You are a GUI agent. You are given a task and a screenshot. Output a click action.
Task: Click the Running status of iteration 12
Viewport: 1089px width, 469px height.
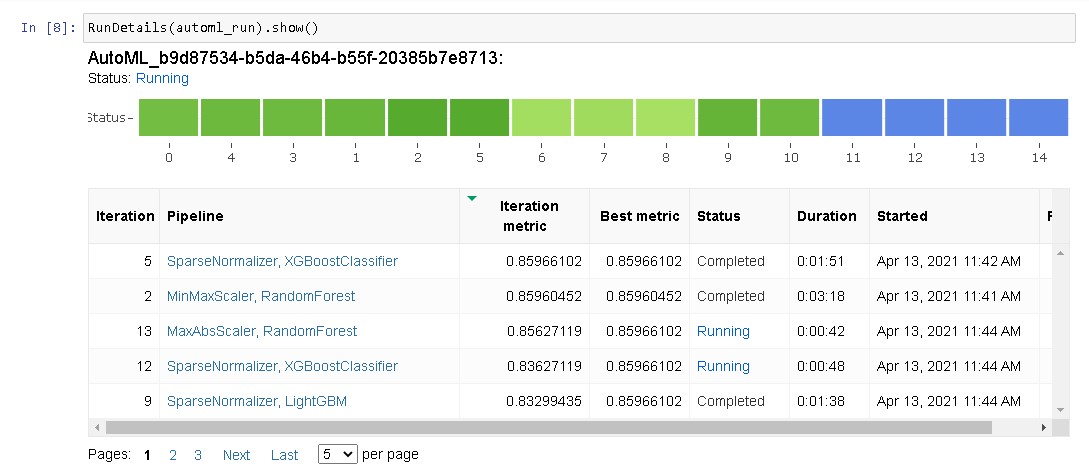(x=723, y=366)
